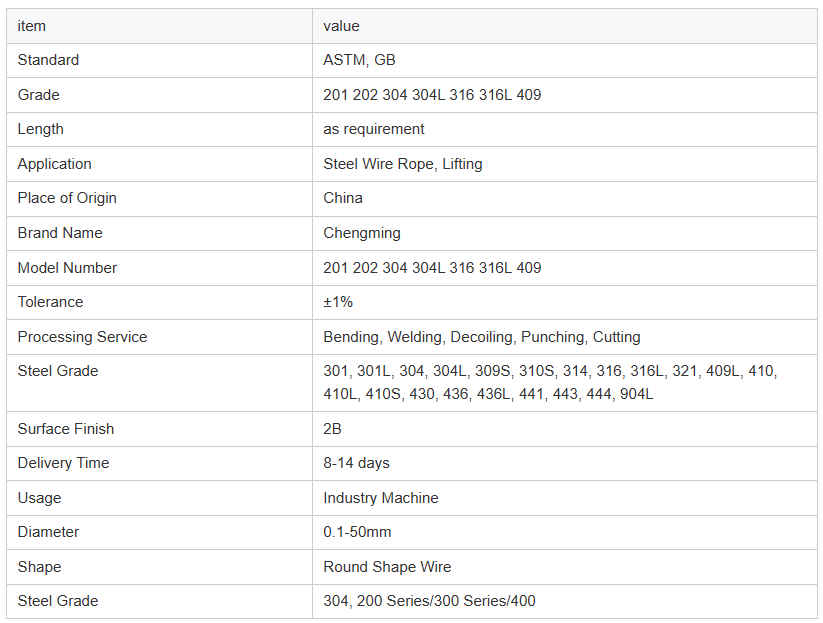This screenshot has height=623, width=823.
Task: Select the 'Model Number' row label
Action: tap(67, 268)
